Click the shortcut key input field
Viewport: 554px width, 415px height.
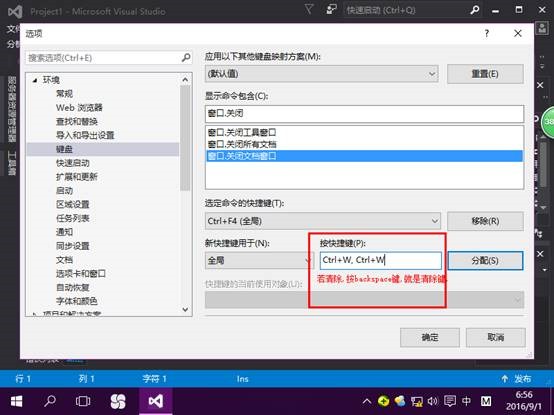point(381,260)
